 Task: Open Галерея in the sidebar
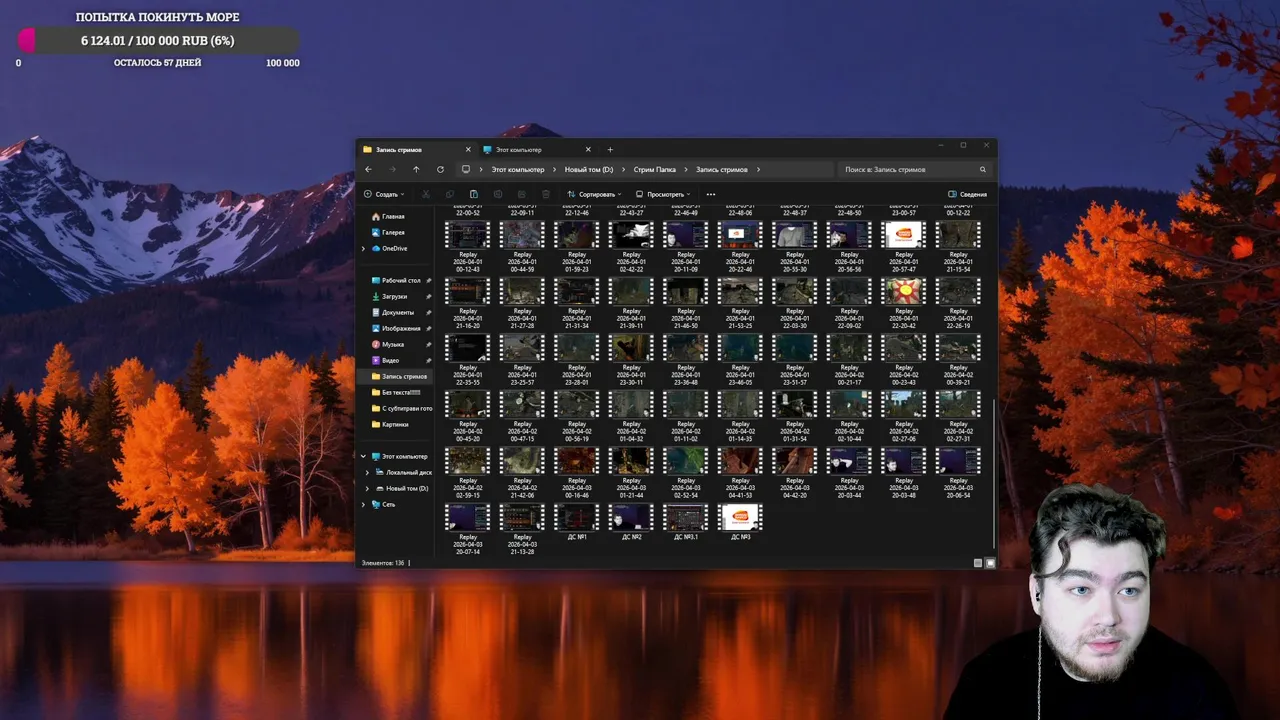(393, 232)
